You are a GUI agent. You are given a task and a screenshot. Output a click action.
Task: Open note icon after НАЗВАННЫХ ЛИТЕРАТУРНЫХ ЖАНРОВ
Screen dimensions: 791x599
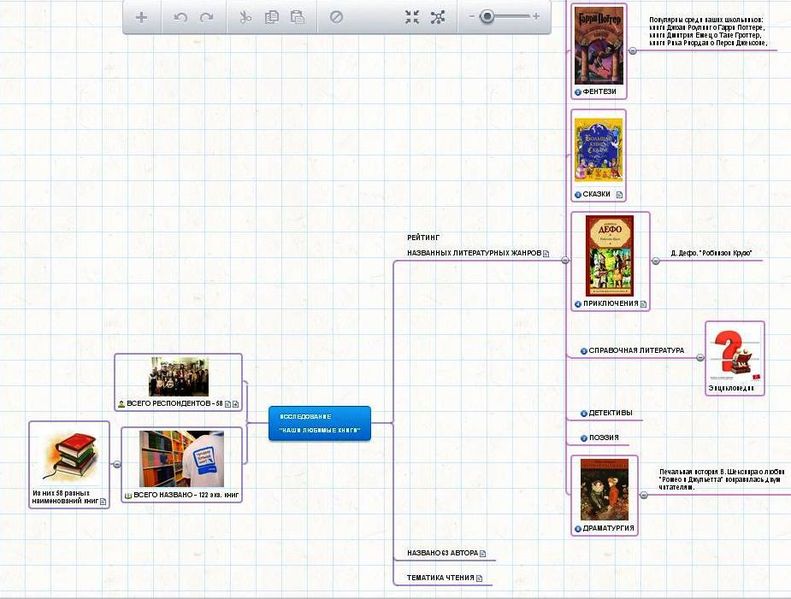(546, 253)
